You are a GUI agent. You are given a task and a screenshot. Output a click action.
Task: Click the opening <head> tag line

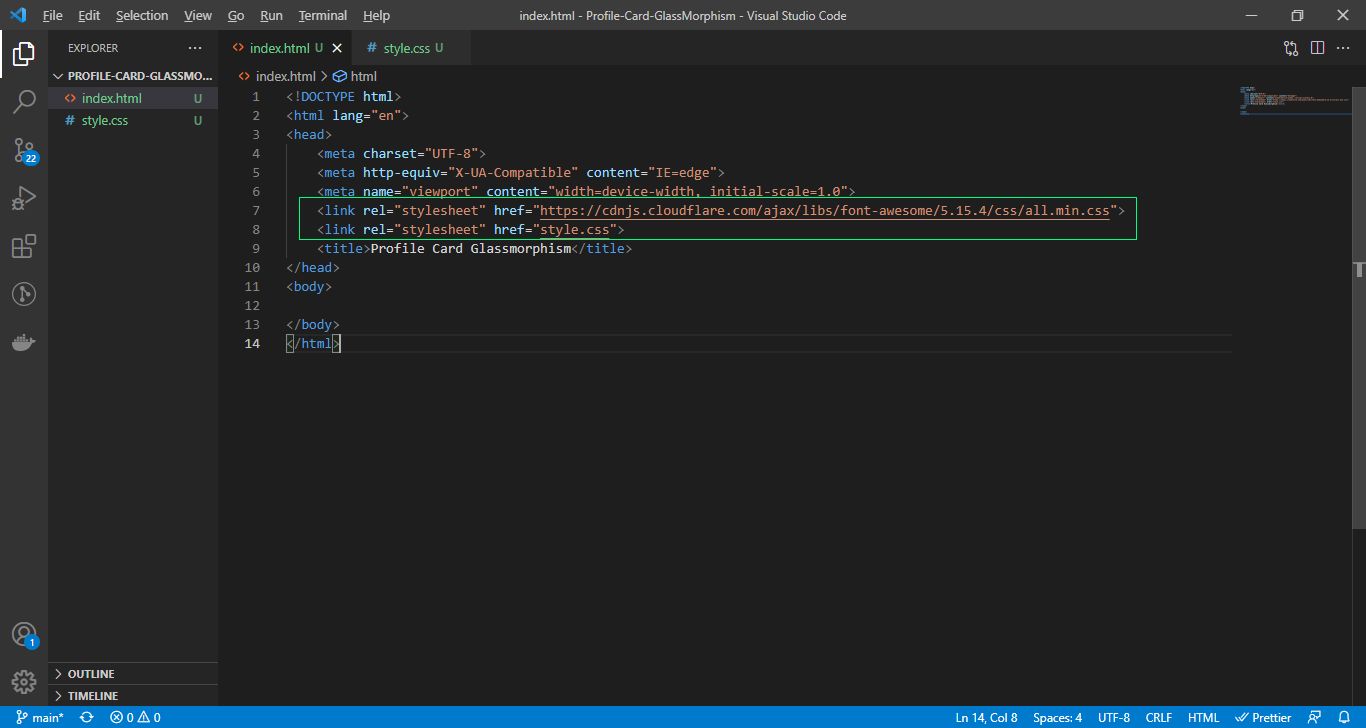pyautogui.click(x=309, y=134)
